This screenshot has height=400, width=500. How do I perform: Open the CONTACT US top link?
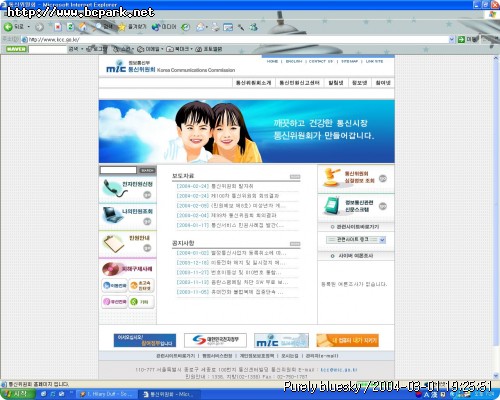click(x=321, y=61)
